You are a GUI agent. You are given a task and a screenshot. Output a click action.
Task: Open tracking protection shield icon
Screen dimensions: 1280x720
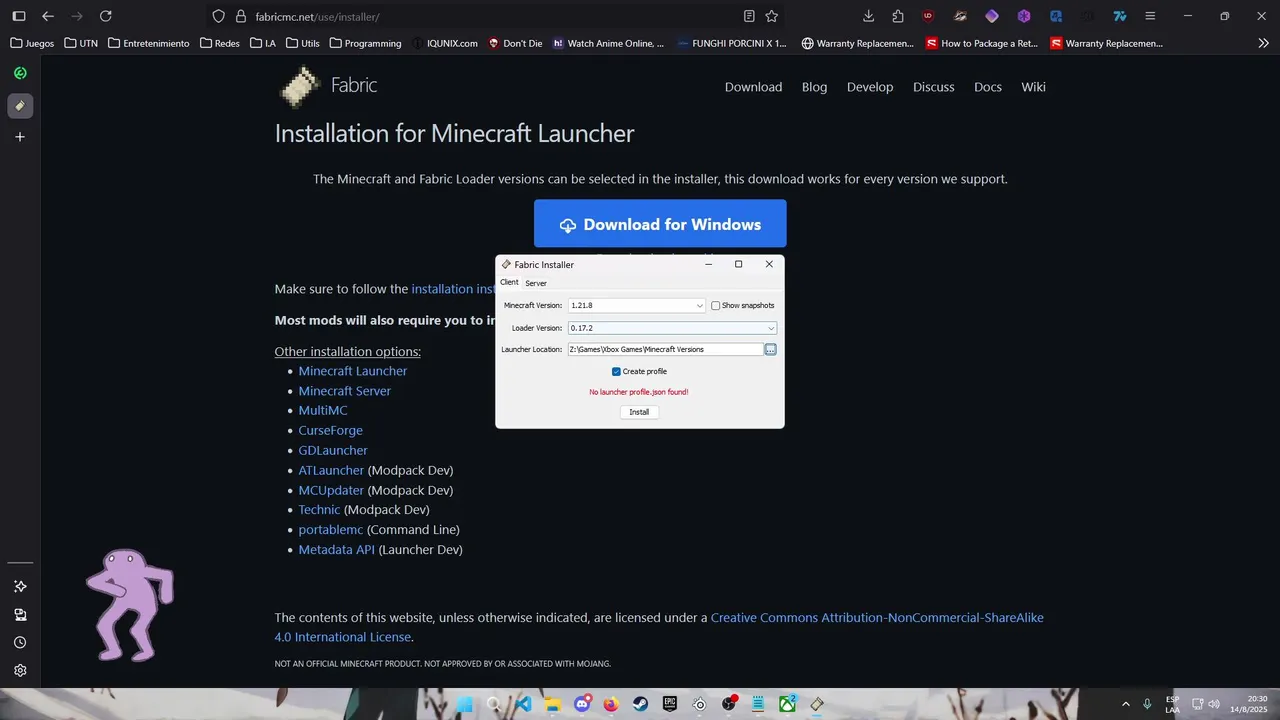click(219, 16)
